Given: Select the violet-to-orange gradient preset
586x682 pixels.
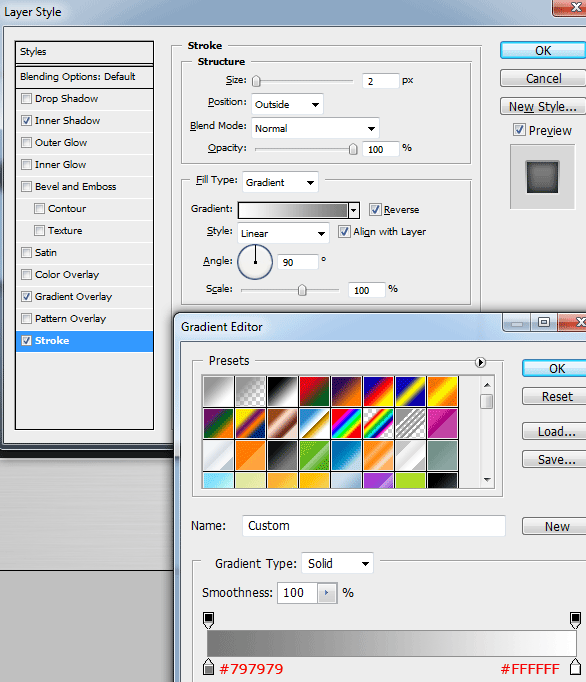Looking at the screenshot, I should pyautogui.click(x=346, y=391).
